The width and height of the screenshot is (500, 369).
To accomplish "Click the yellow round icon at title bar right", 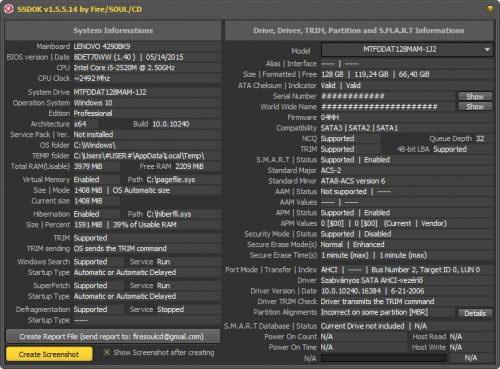I will click(x=490, y=9).
